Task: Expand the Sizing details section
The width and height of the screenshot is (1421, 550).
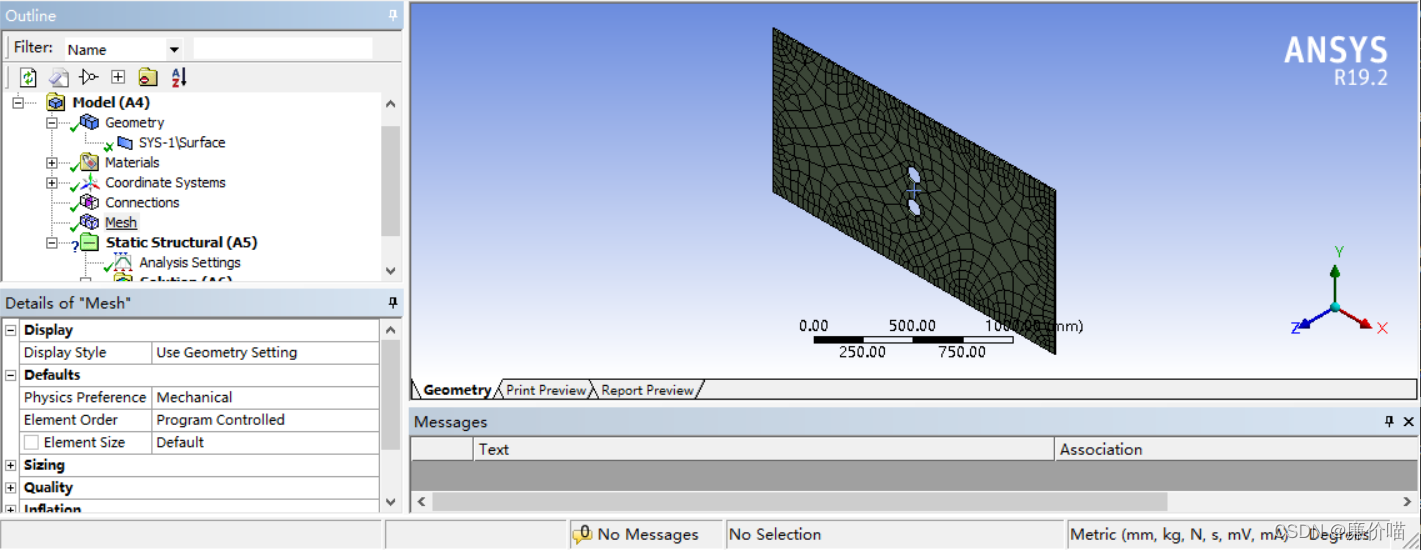Action: coord(11,465)
